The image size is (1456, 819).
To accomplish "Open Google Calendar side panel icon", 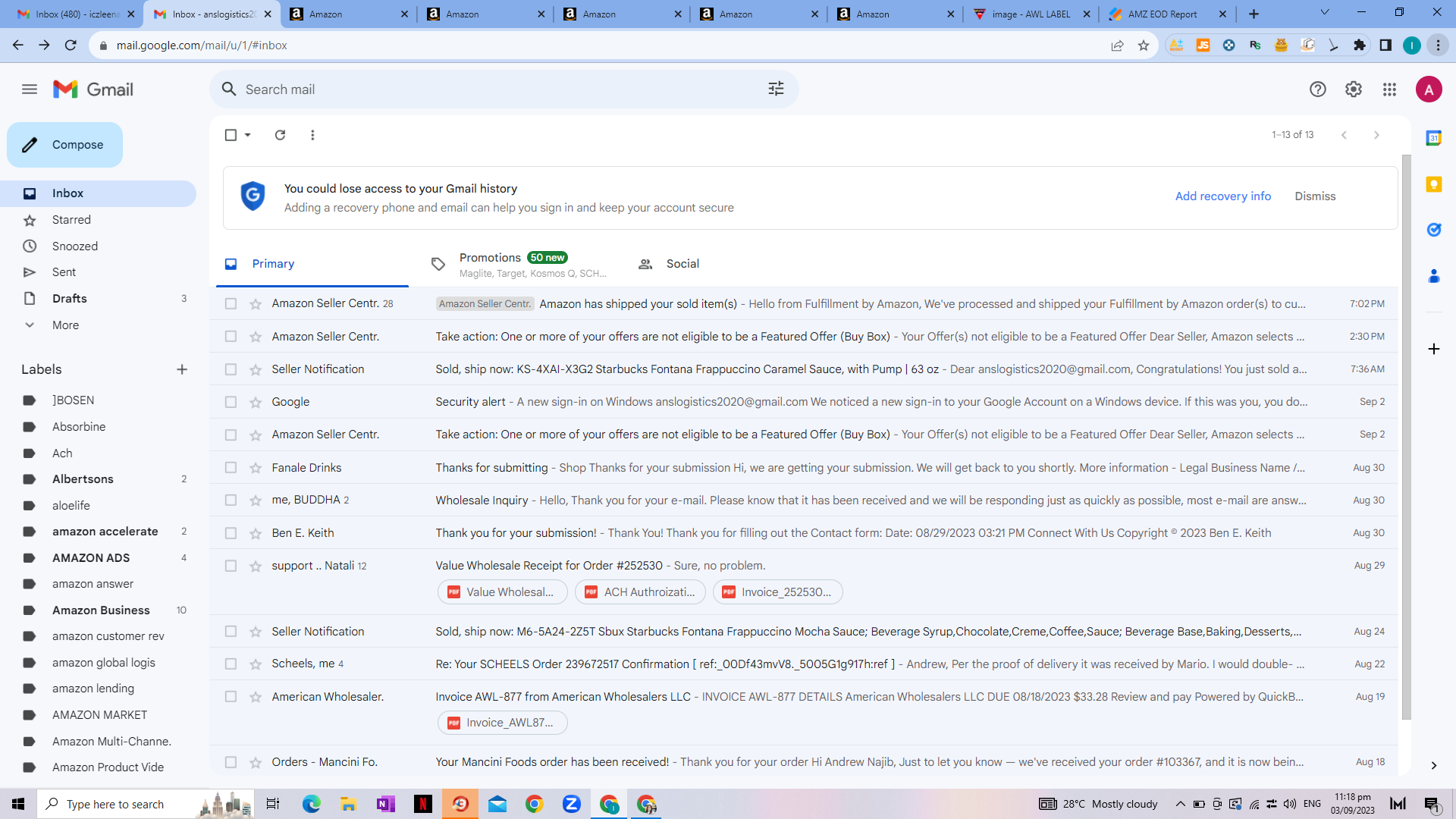I will pos(1433,138).
